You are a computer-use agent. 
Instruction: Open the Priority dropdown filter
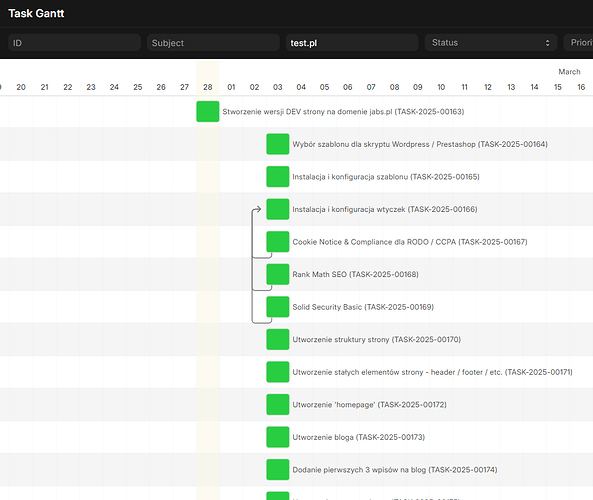click(x=579, y=43)
